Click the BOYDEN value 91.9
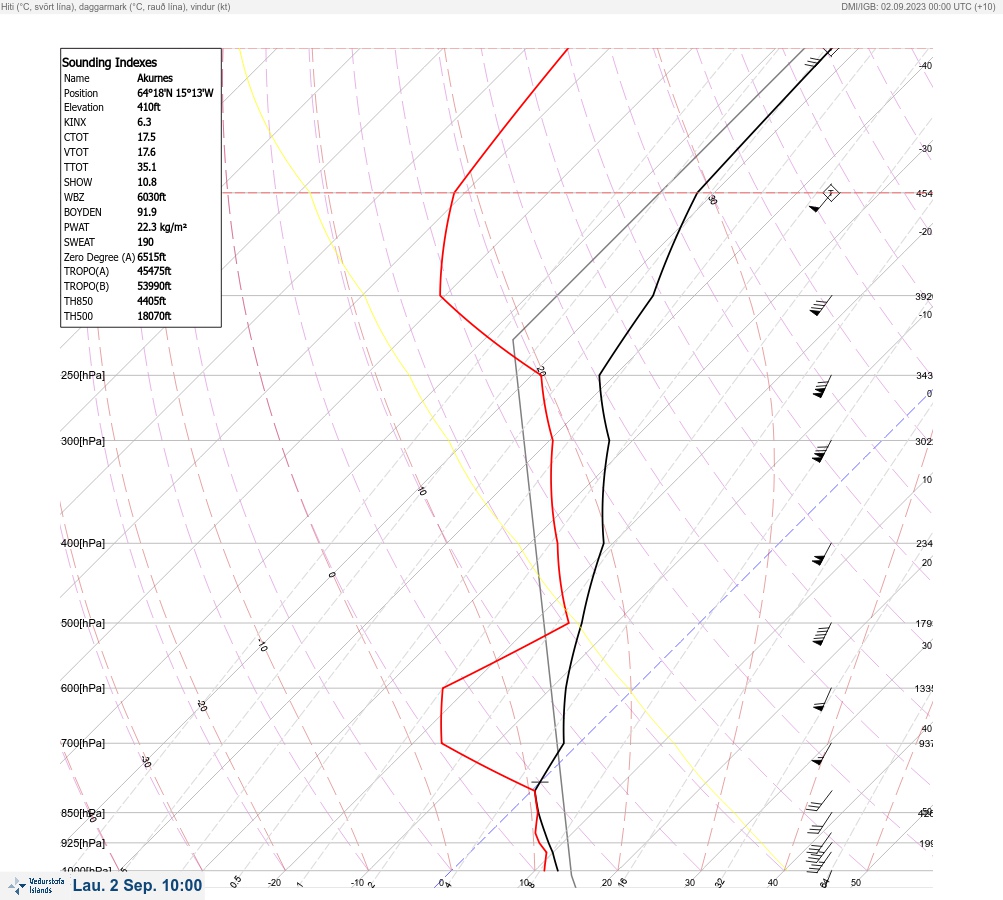The image size is (1003, 900). [146, 212]
